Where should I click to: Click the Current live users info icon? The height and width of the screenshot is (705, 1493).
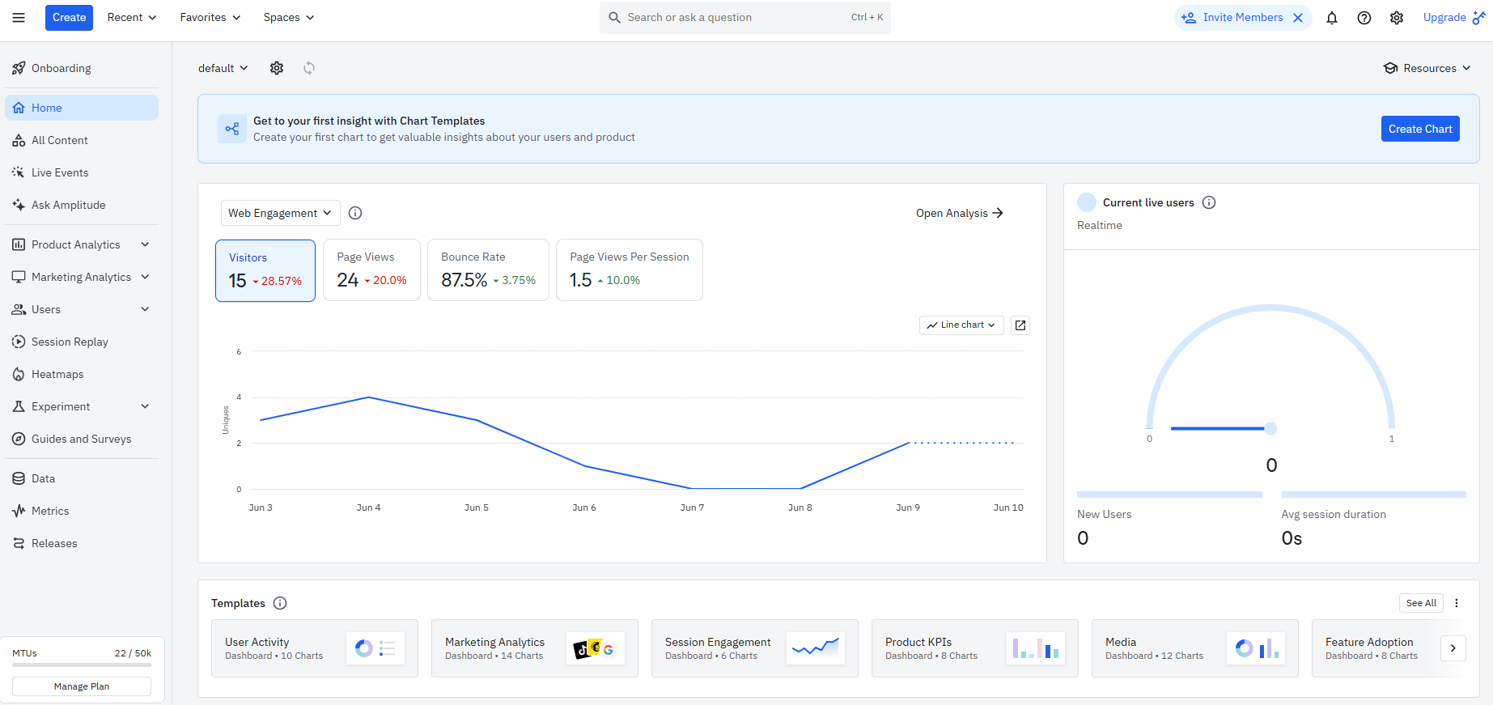pyautogui.click(x=1209, y=202)
